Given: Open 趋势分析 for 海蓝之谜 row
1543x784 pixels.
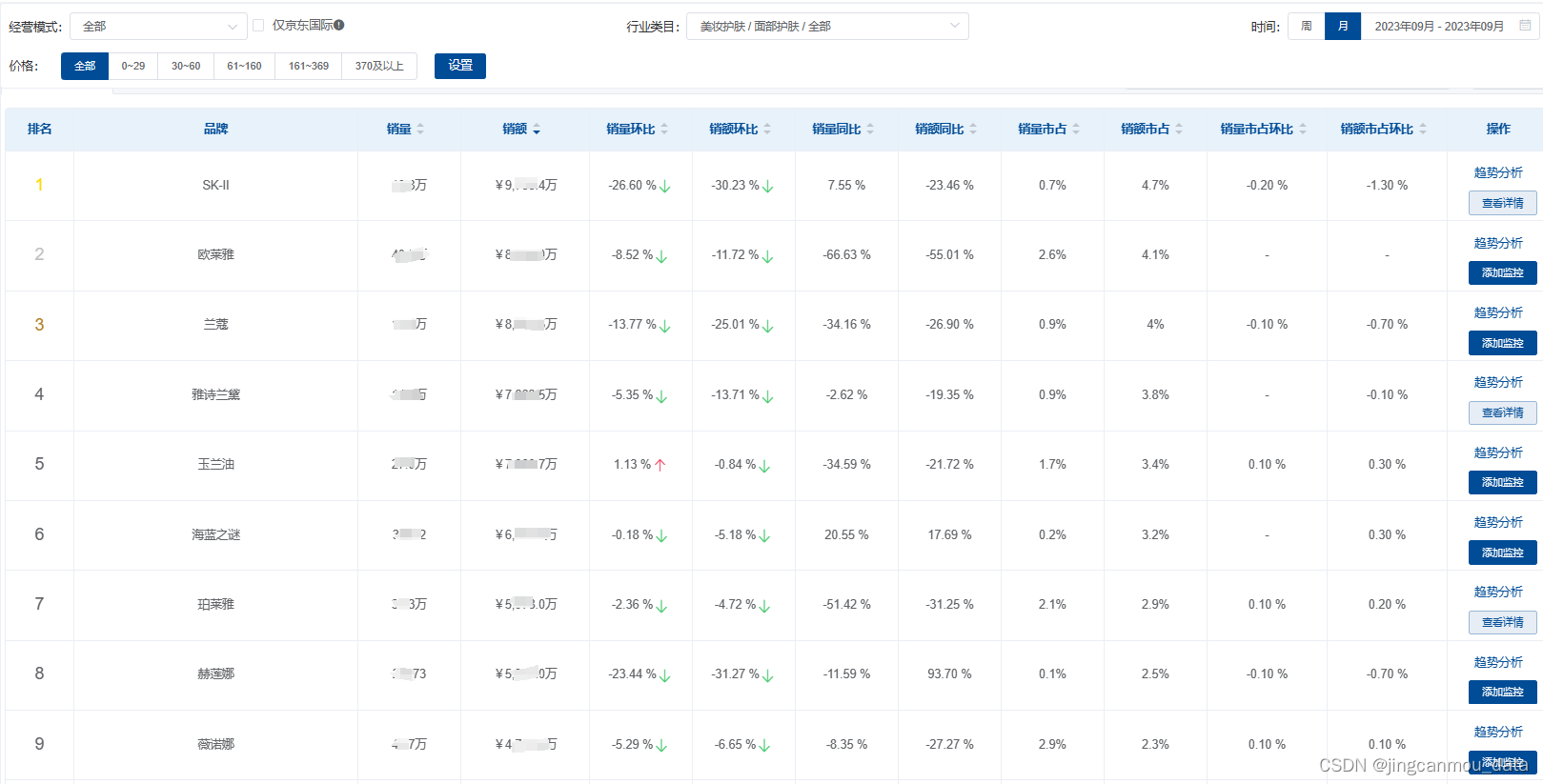Looking at the screenshot, I should (x=1498, y=522).
